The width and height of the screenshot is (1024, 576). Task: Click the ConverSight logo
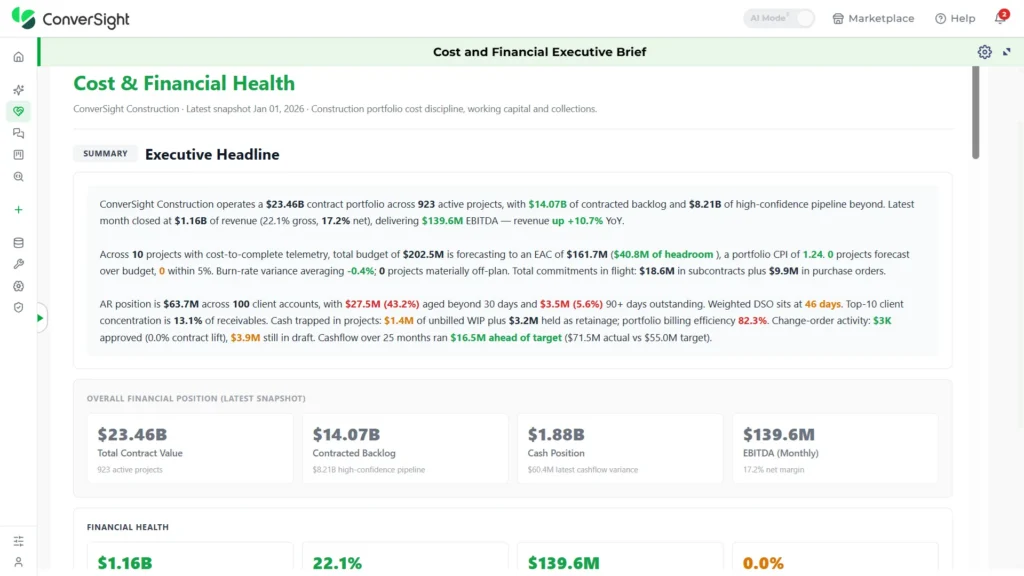tap(71, 19)
